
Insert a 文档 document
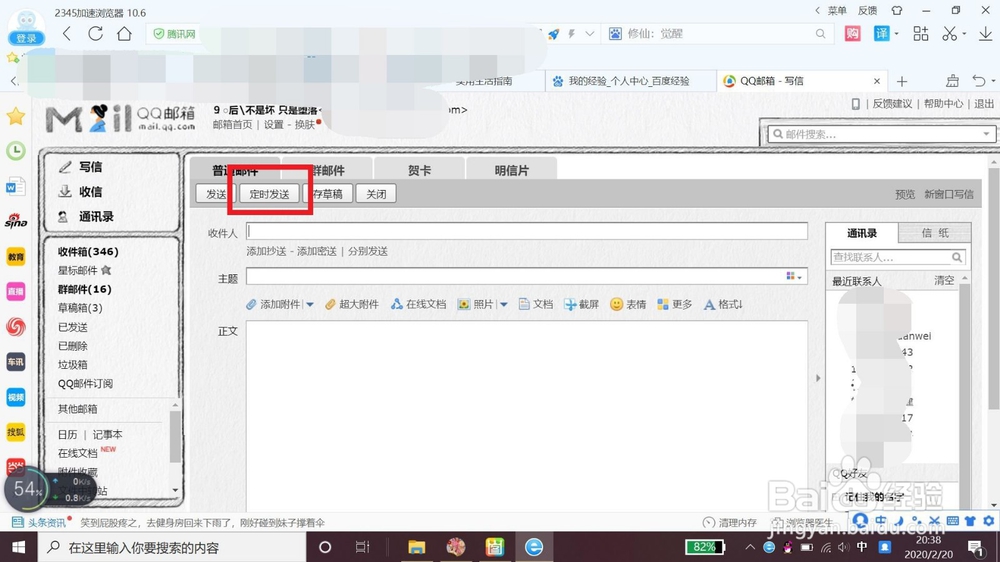(536, 304)
